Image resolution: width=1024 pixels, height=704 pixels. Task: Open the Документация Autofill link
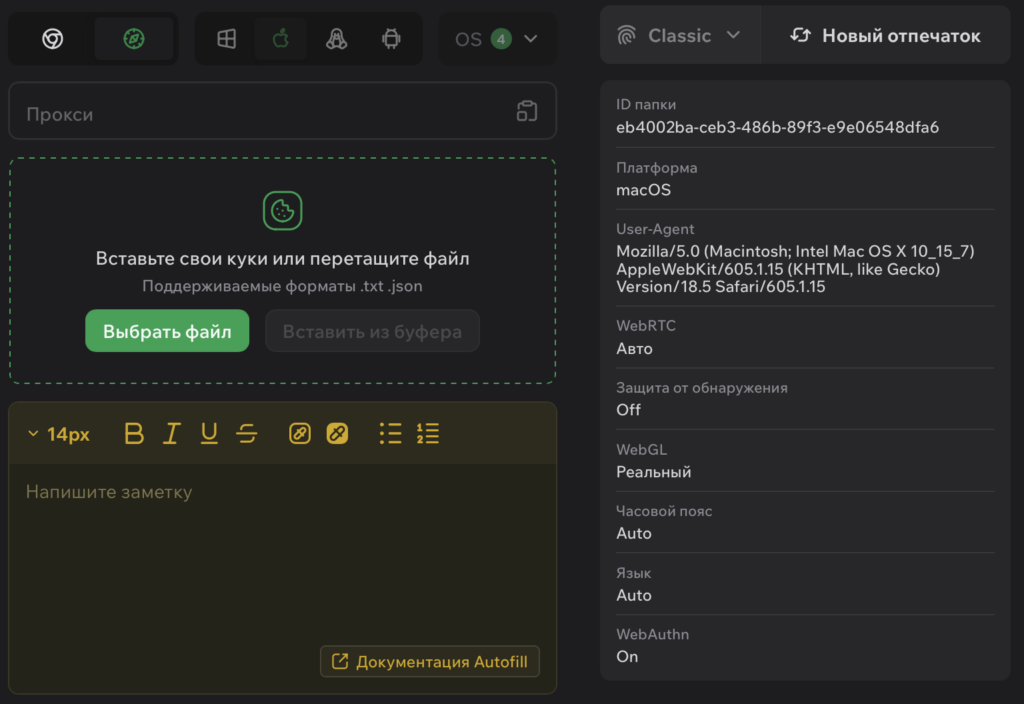point(430,662)
